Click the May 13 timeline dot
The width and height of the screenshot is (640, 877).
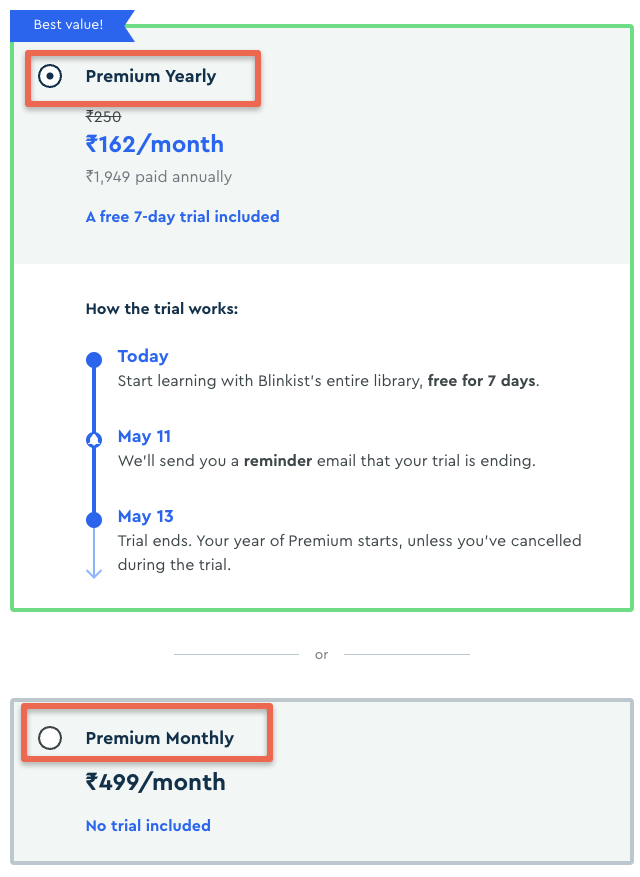tap(94, 520)
